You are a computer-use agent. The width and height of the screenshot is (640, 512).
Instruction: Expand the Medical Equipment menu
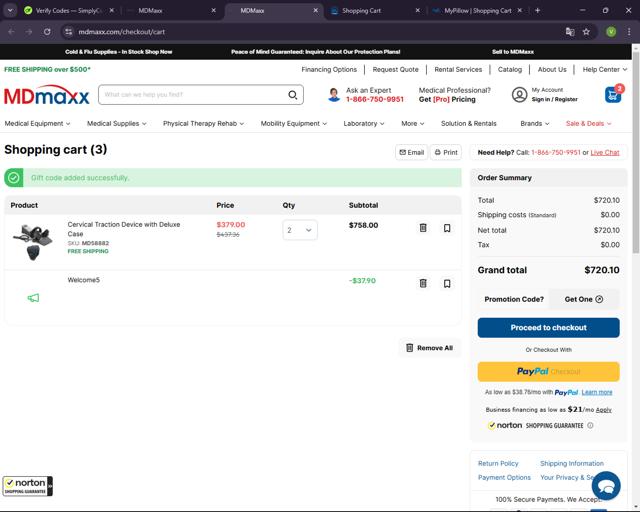click(x=37, y=123)
